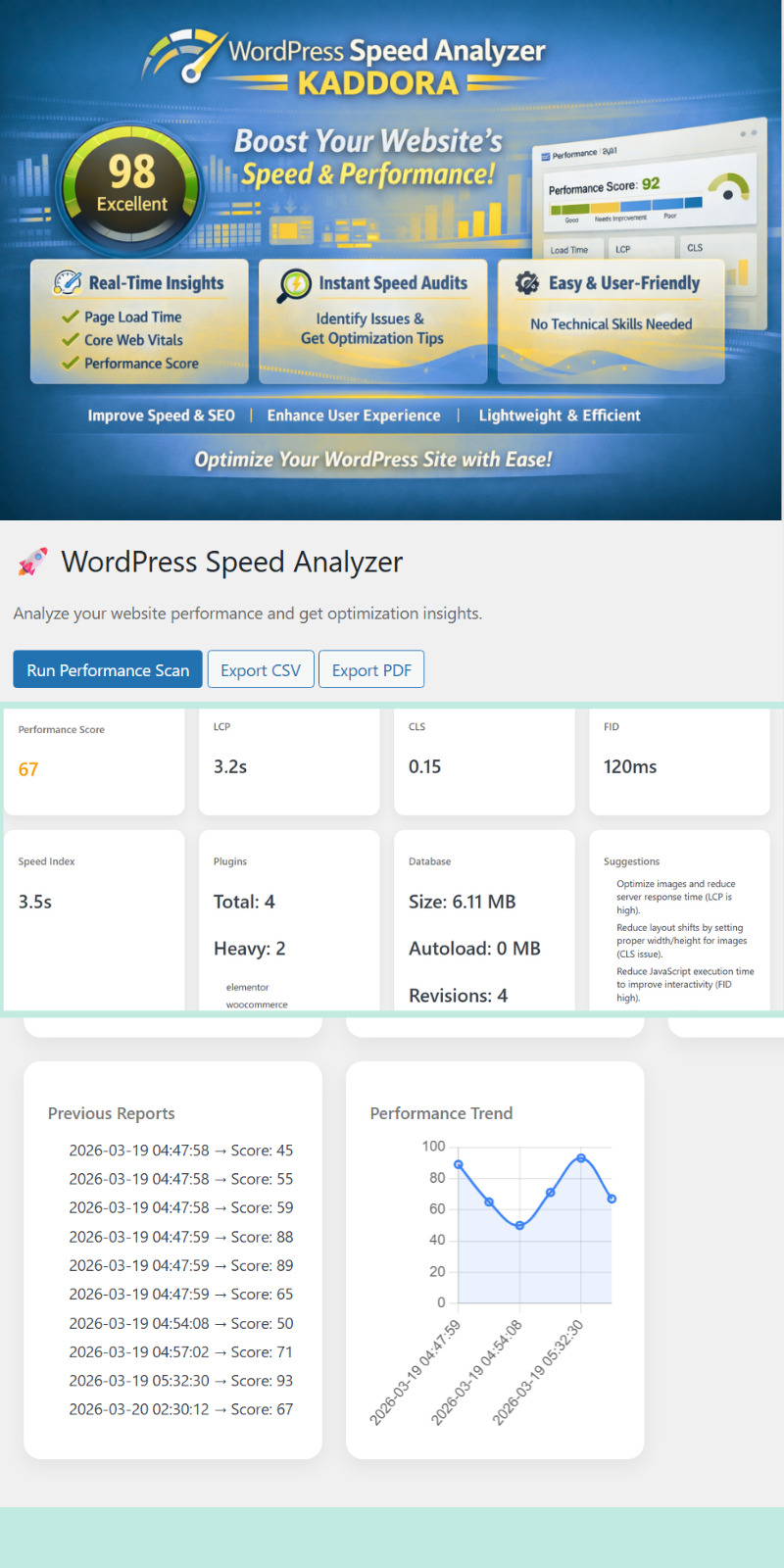Select the report with Score: 55

181,1179
